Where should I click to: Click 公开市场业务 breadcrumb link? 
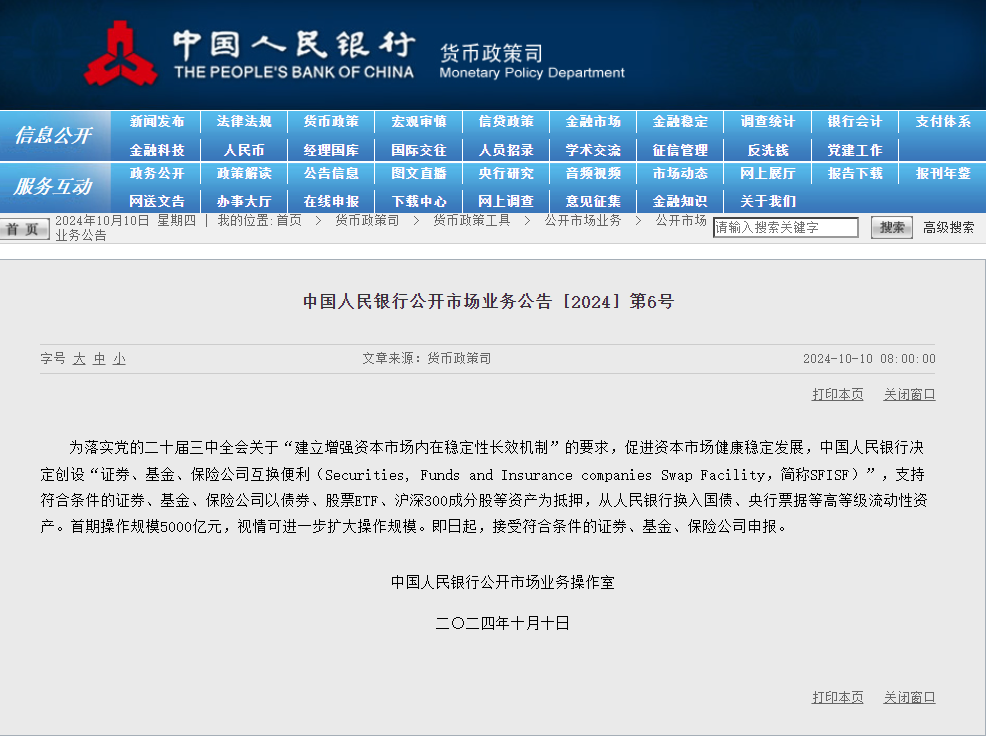pyautogui.click(x=582, y=220)
